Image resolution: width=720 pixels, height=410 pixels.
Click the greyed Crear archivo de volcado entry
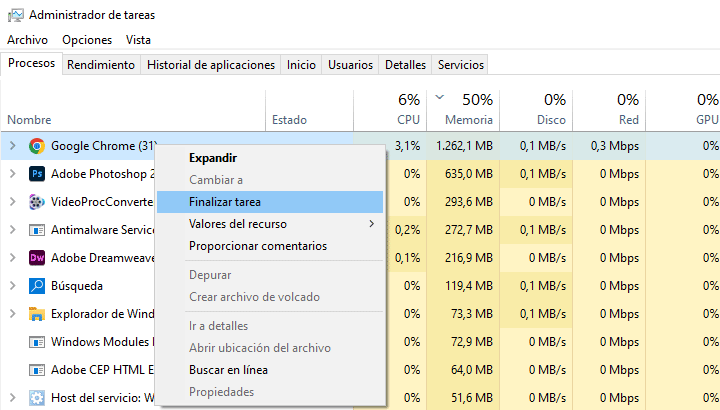click(270, 297)
